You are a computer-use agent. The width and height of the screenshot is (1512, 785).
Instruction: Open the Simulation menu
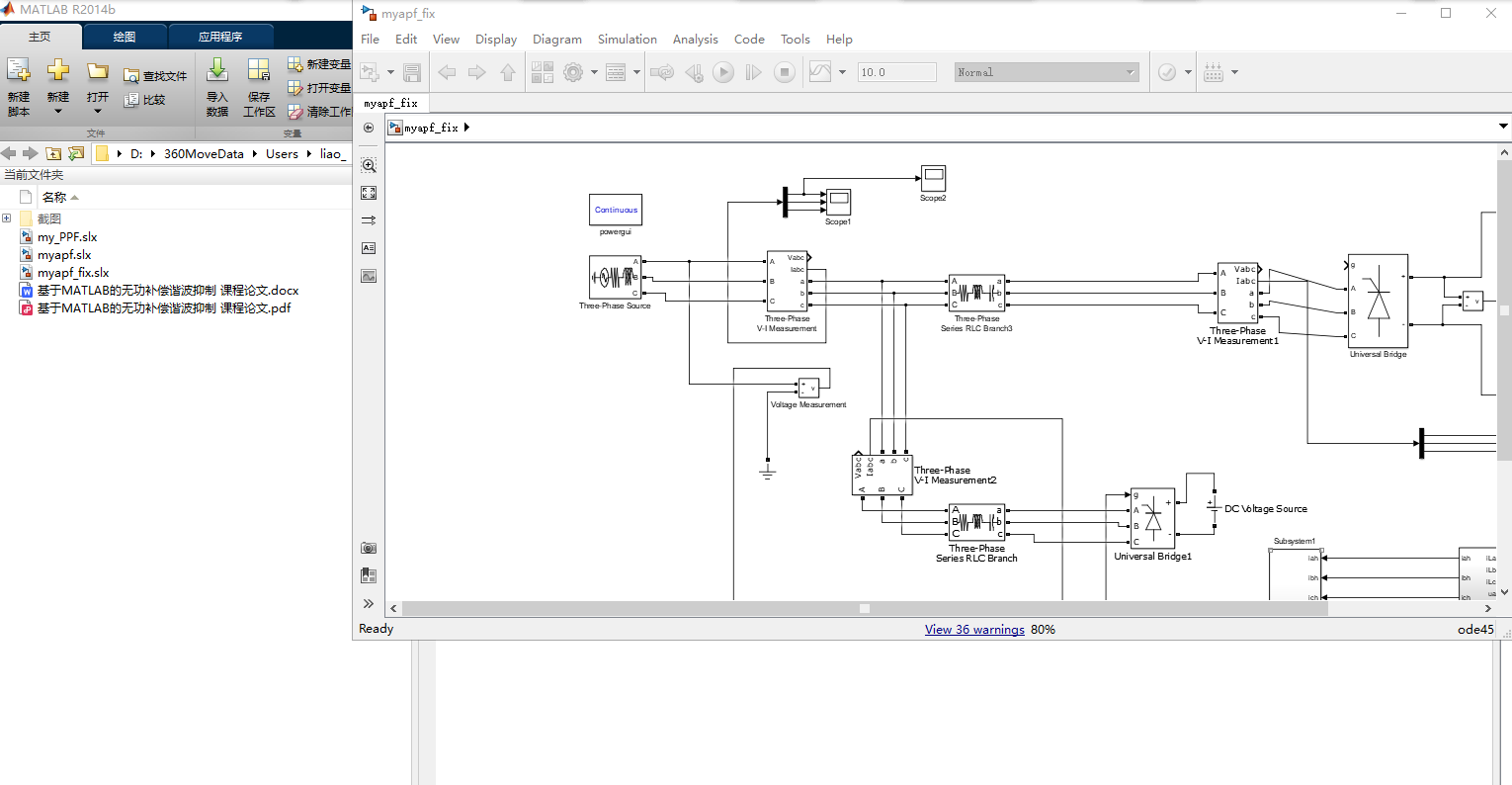coord(628,40)
